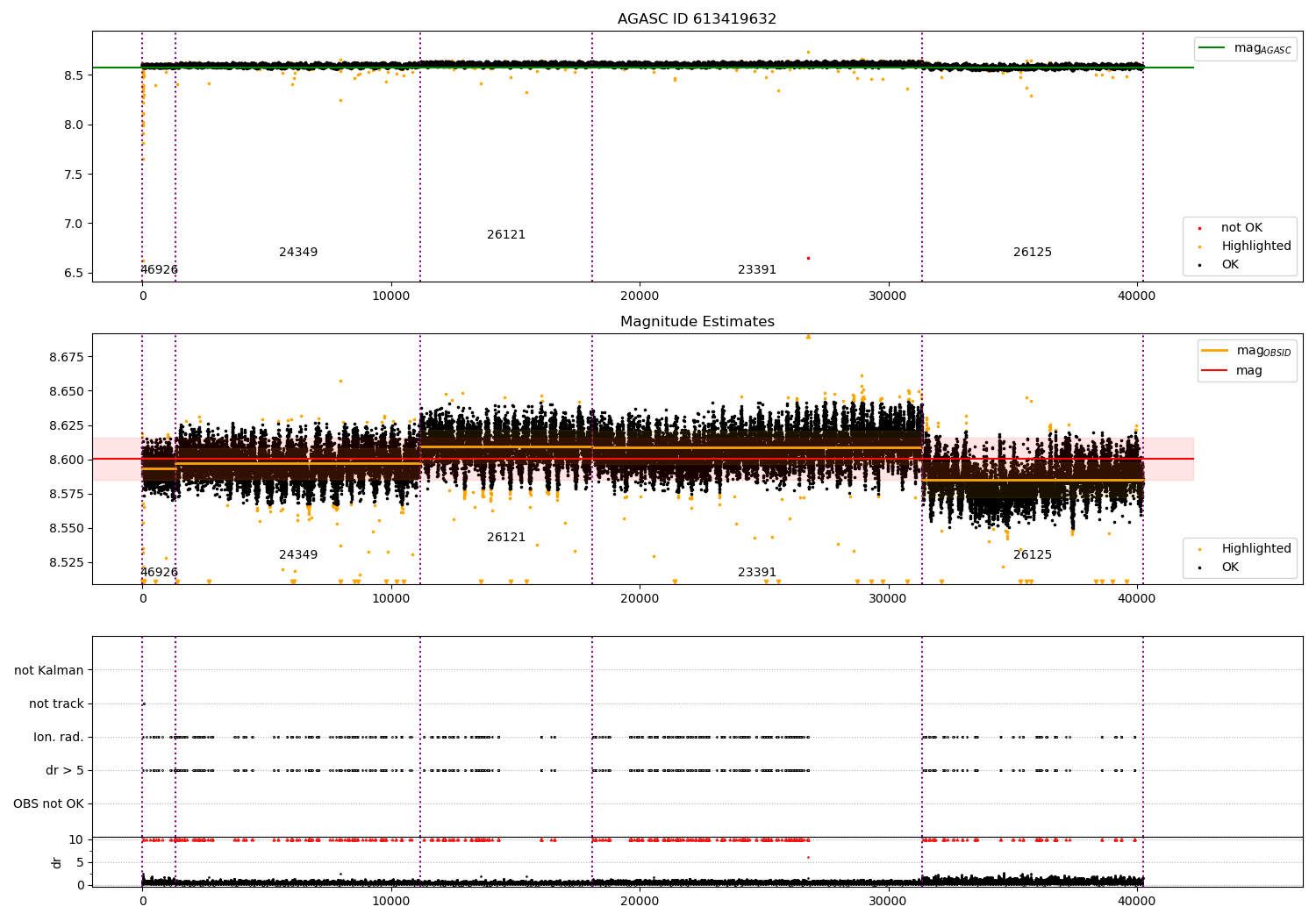Screen dimensions: 1316x921
Task: Select 'not OK' legend entry in top plot
Action: point(1241,228)
